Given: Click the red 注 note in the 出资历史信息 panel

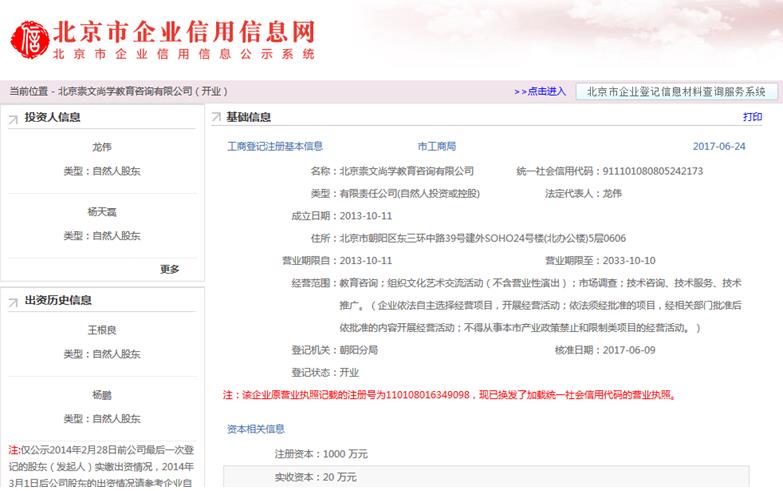Looking at the screenshot, I should point(101,467).
